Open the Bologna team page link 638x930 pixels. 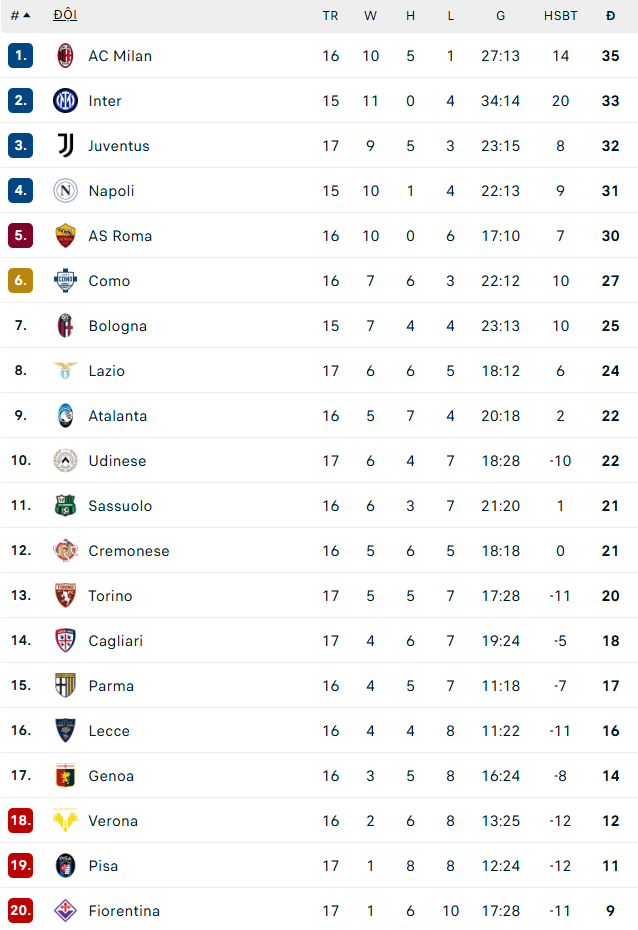(117, 326)
